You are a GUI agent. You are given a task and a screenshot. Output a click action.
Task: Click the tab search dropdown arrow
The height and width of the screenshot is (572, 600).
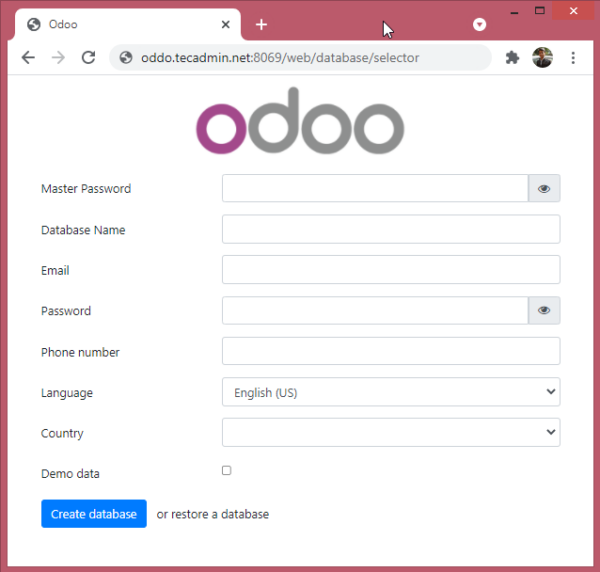pyautogui.click(x=479, y=24)
